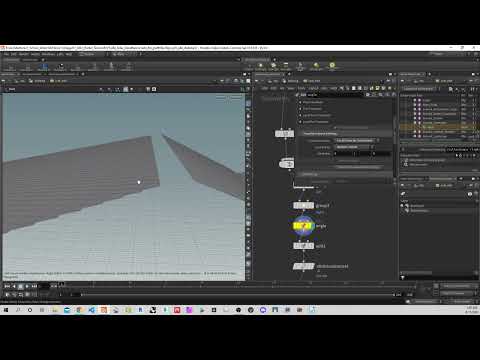This screenshot has height=360, width=480.
Task: Open the Windows menu
Action: 48,54
